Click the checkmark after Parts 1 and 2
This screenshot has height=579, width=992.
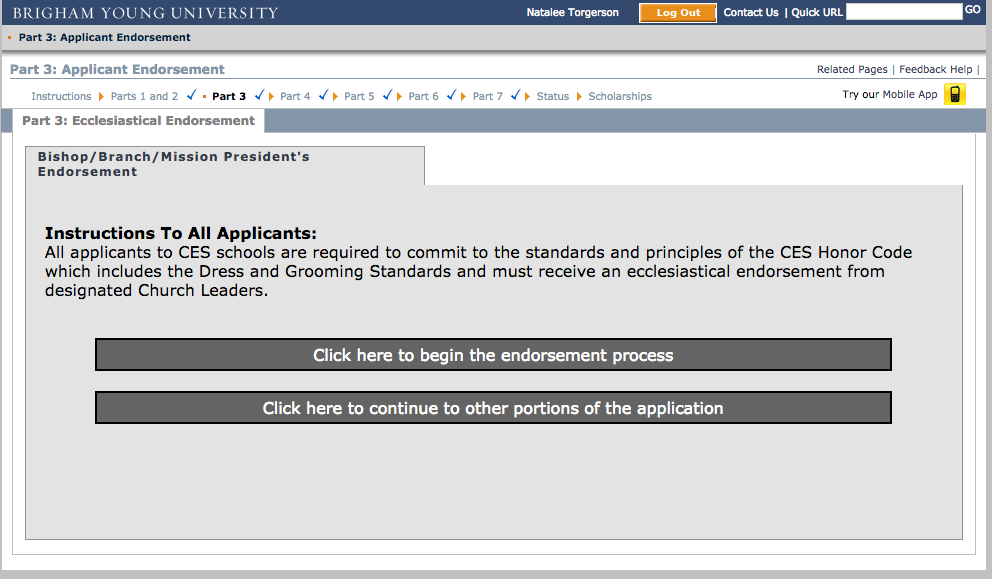coord(191,95)
